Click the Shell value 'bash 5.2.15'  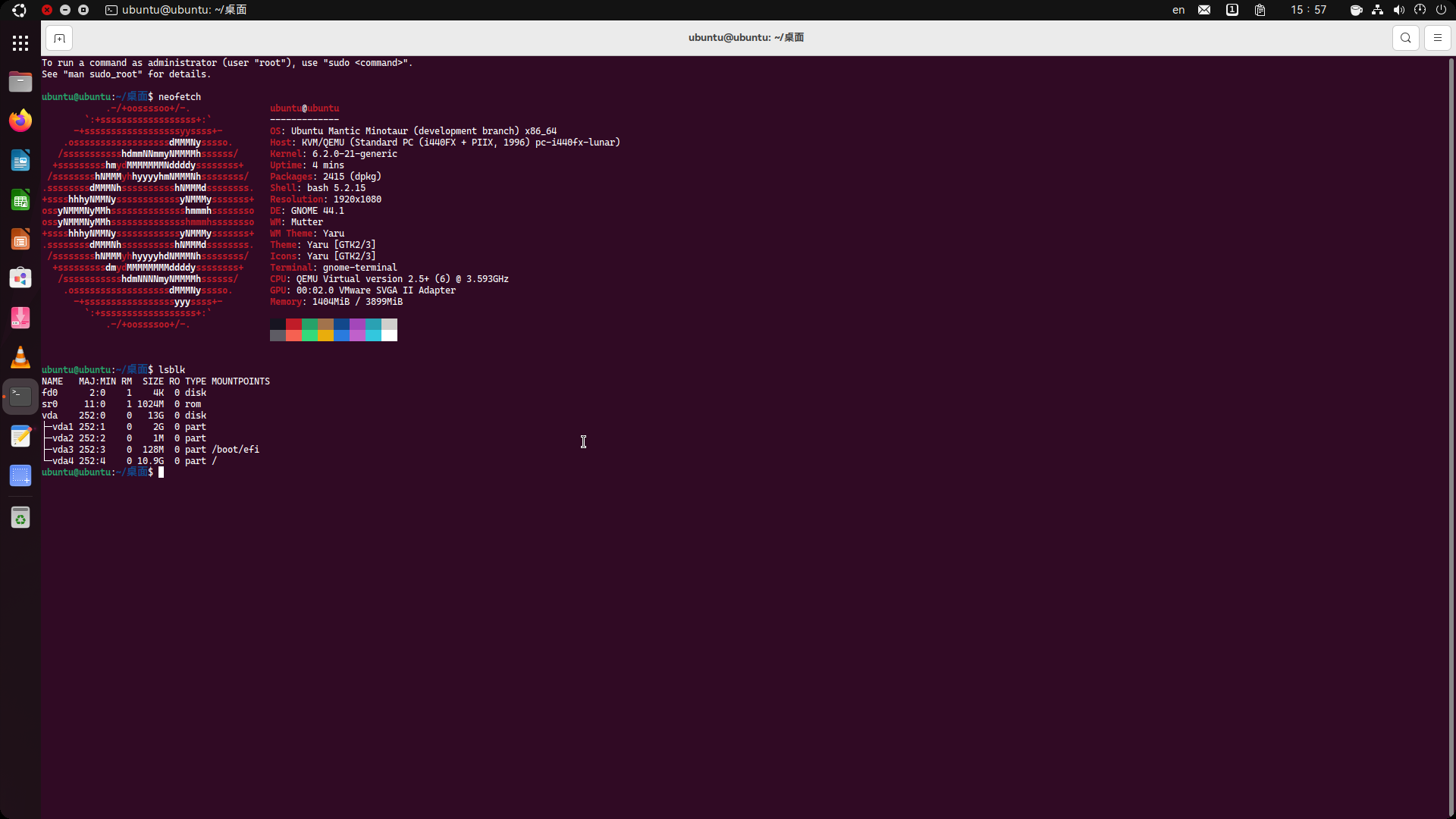(336, 188)
